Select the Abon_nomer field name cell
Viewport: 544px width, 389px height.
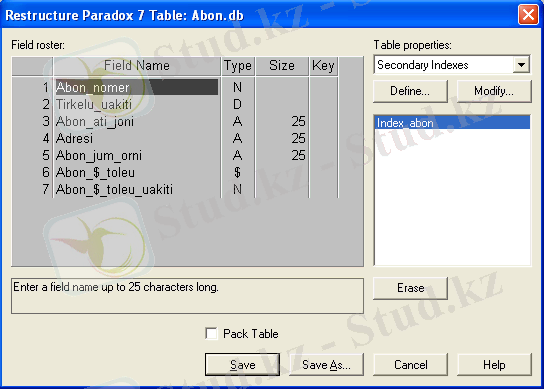coord(137,87)
